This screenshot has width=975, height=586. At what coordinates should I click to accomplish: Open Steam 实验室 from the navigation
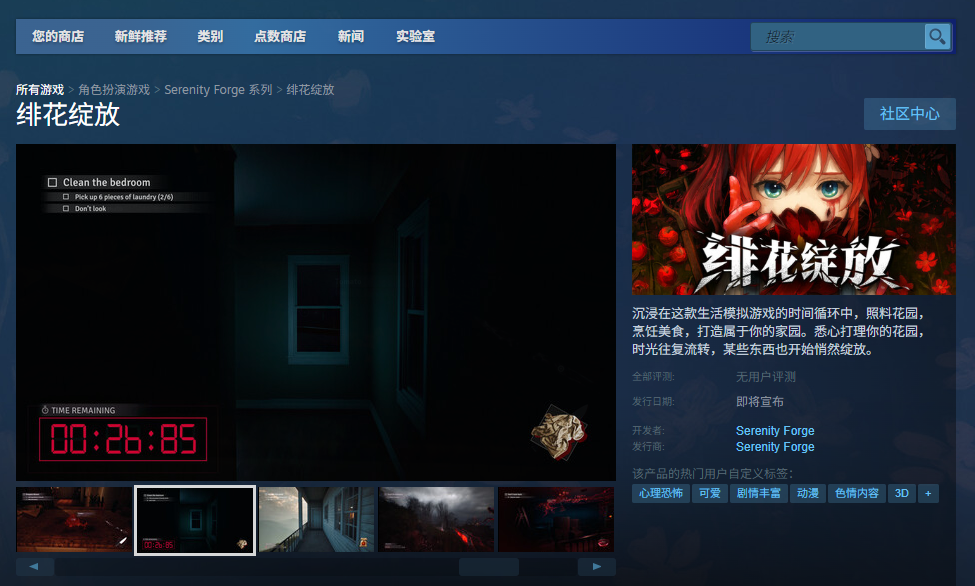(x=416, y=36)
